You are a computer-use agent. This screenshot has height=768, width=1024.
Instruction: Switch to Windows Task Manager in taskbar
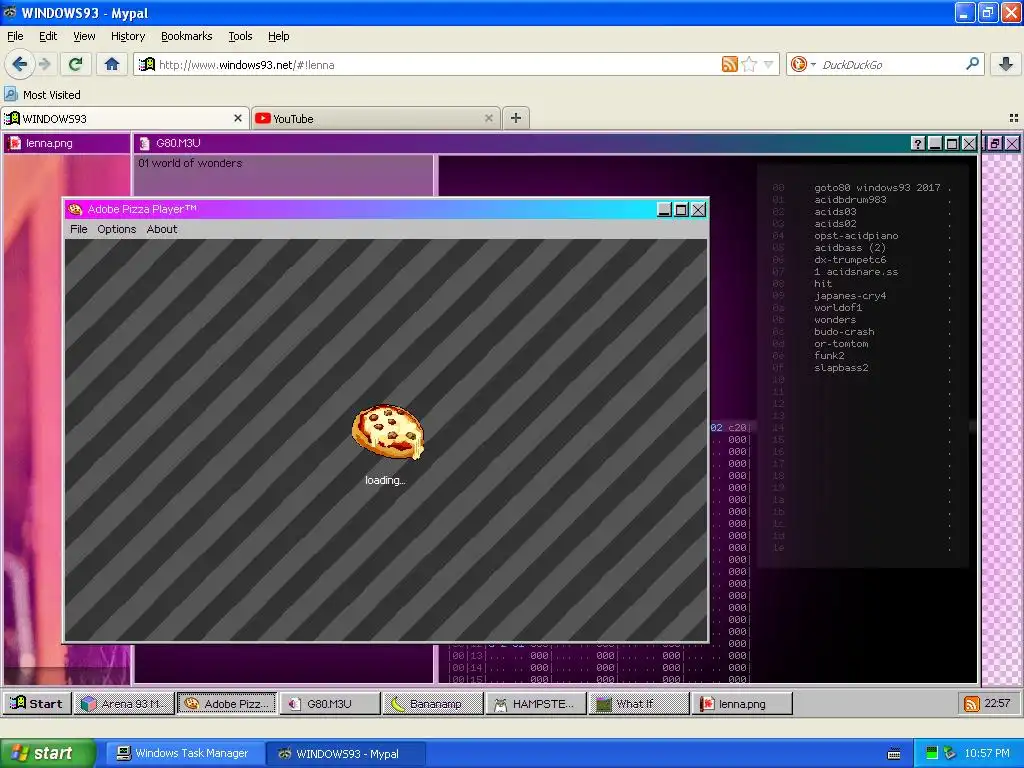coord(184,754)
